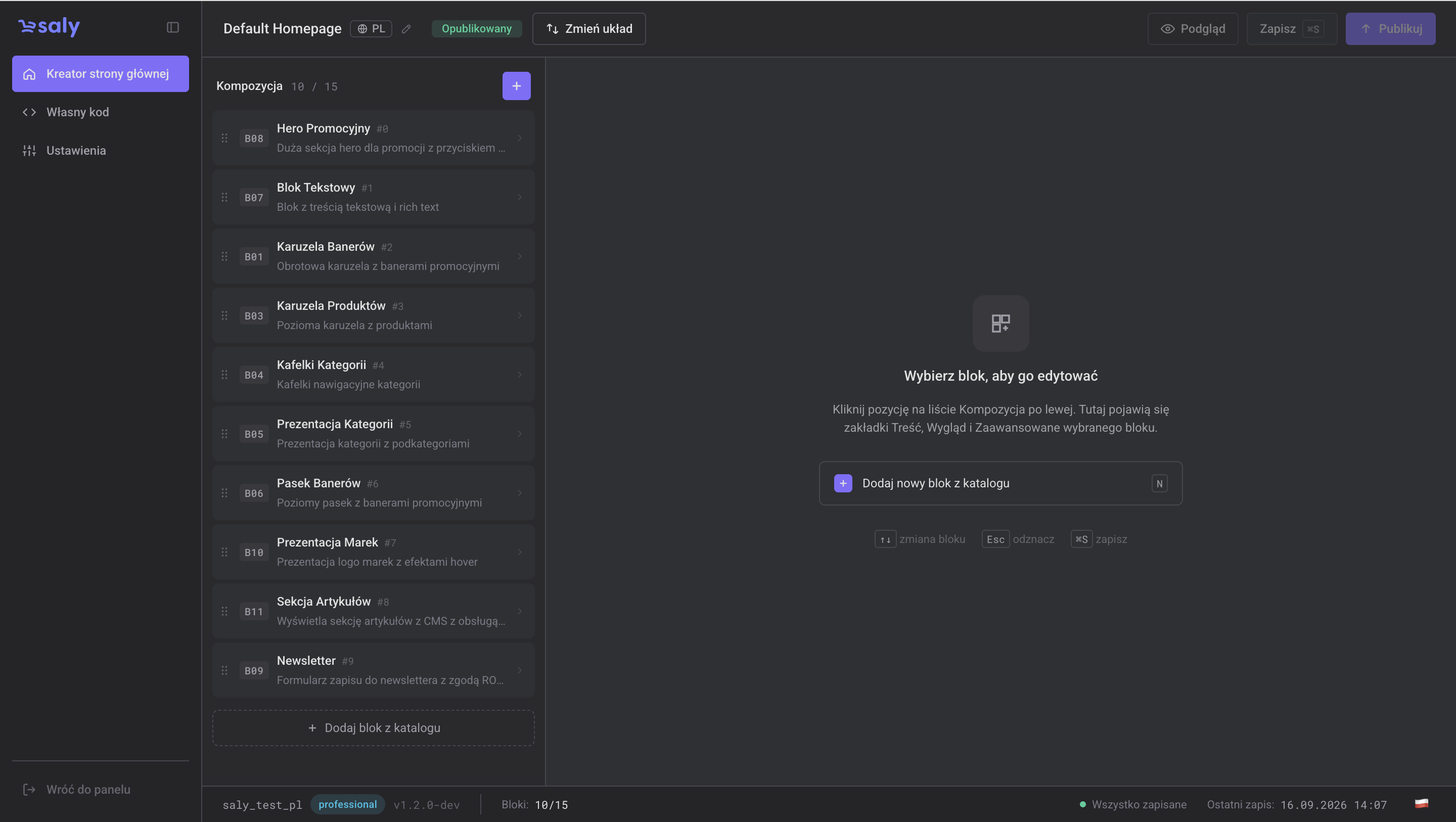Open the Podgląd preview

[x=1193, y=29]
